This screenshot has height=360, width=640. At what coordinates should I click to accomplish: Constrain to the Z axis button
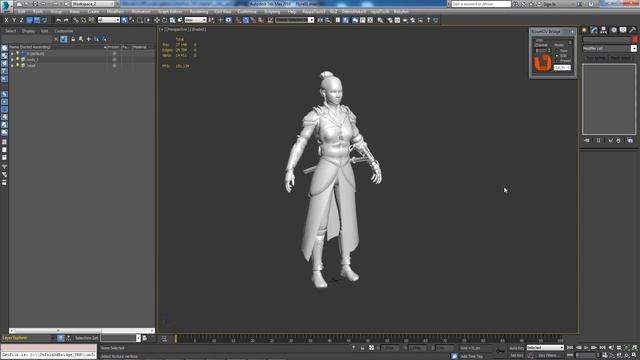pyautogui.click(x=22, y=20)
